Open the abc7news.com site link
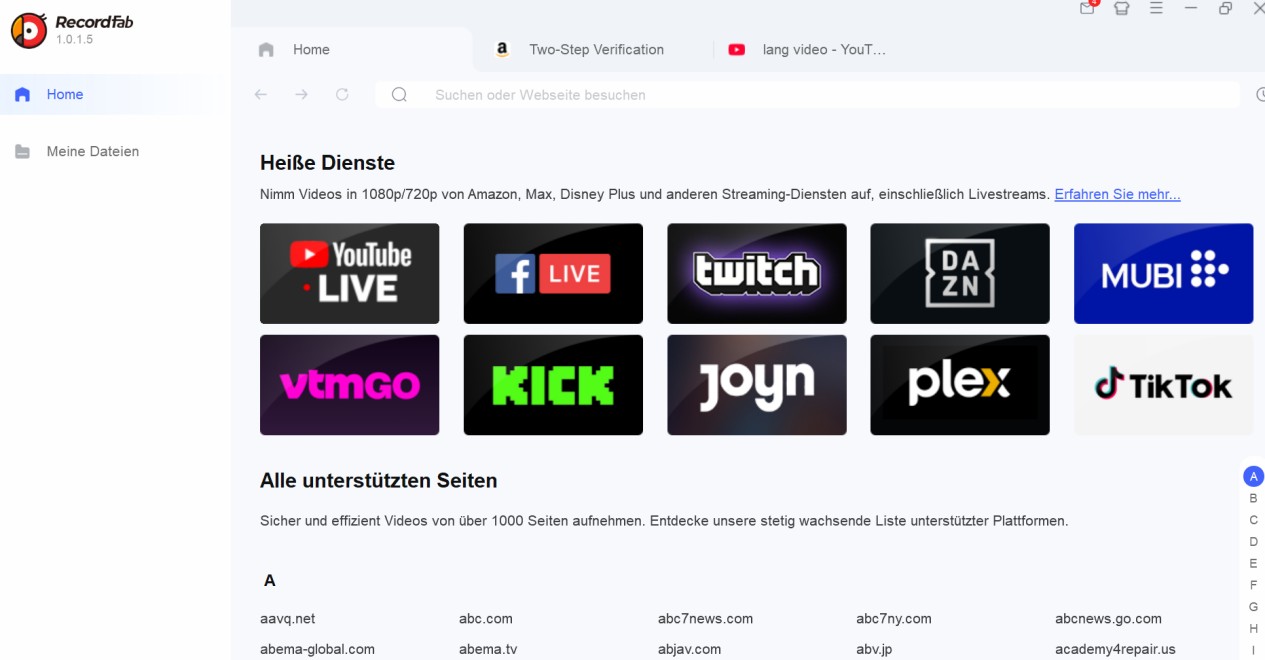 point(705,619)
